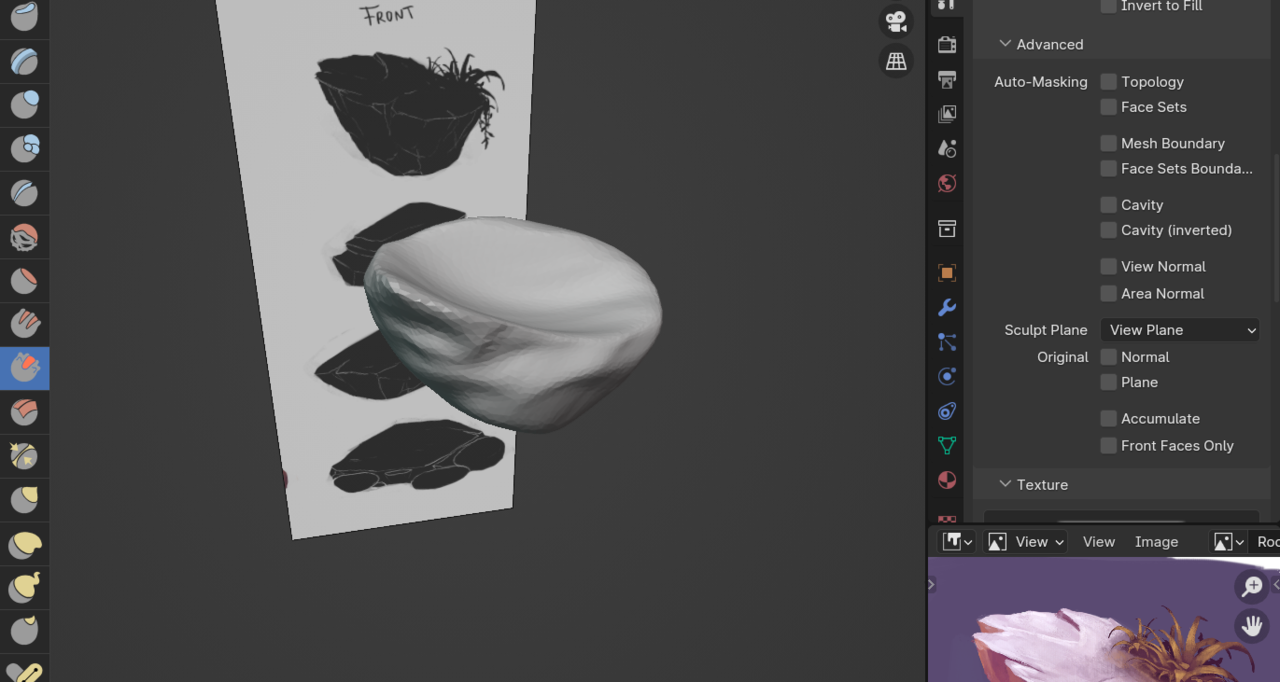Enable View Normal auto-masking
The height and width of the screenshot is (682, 1280).
[x=1108, y=267]
